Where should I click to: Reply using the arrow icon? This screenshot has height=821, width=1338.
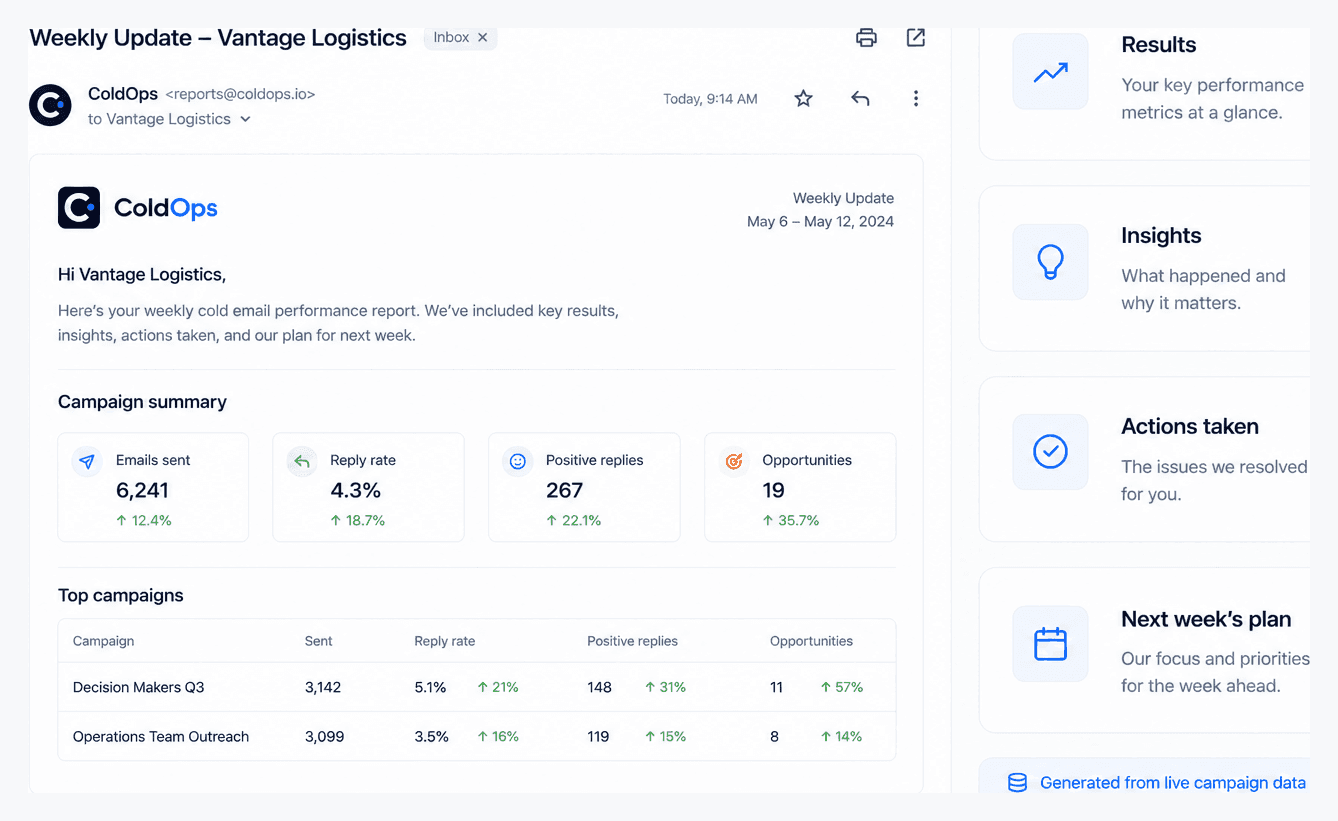click(x=860, y=98)
